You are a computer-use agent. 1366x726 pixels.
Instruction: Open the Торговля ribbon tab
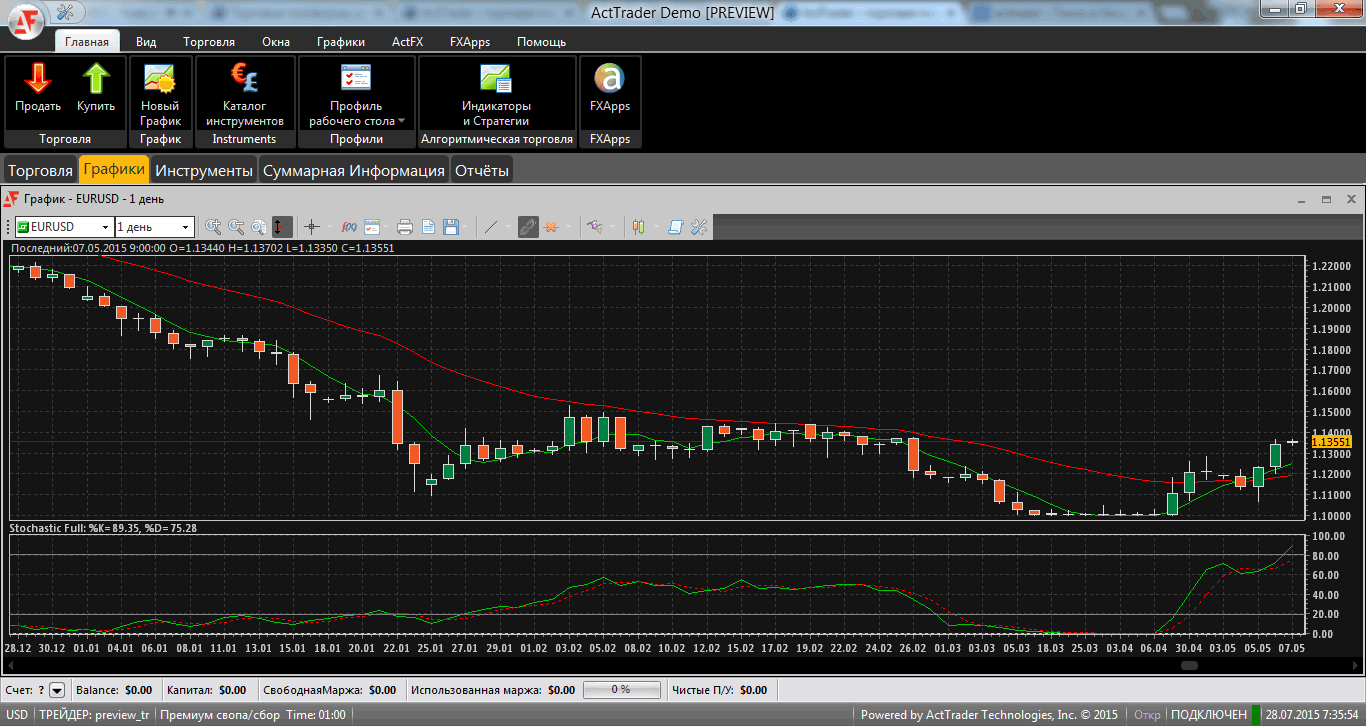tap(209, 41)
